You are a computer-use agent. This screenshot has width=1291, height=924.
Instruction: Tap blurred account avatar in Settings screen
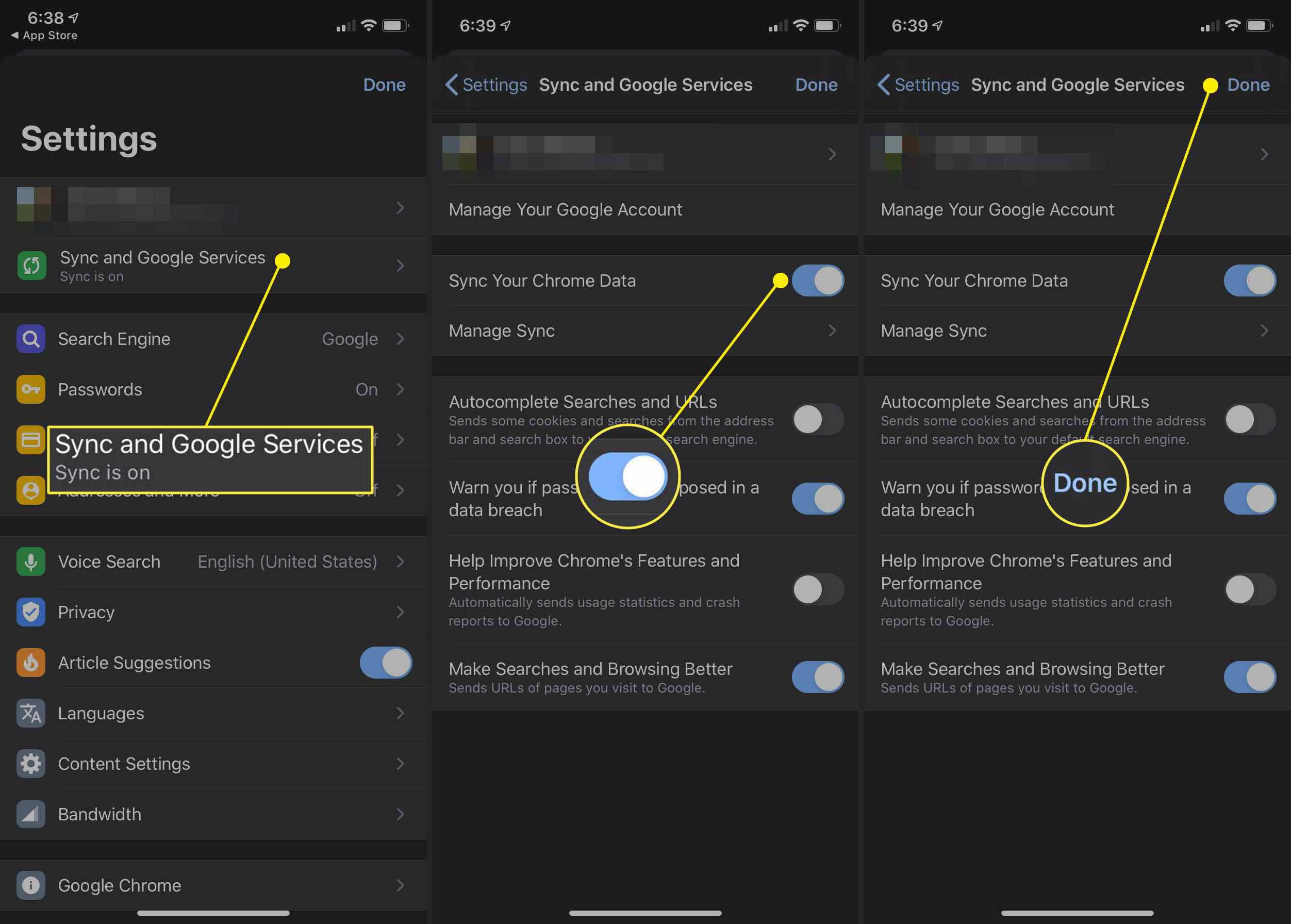tap(34, 205)
